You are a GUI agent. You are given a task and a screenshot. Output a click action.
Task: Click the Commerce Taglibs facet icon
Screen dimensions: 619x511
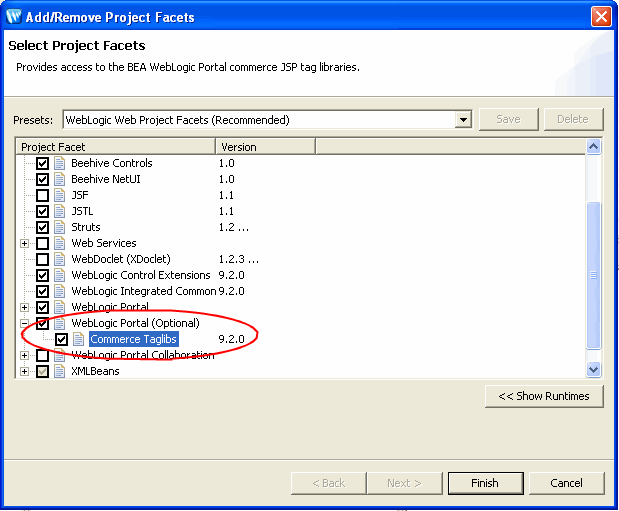tap(79, 339)
